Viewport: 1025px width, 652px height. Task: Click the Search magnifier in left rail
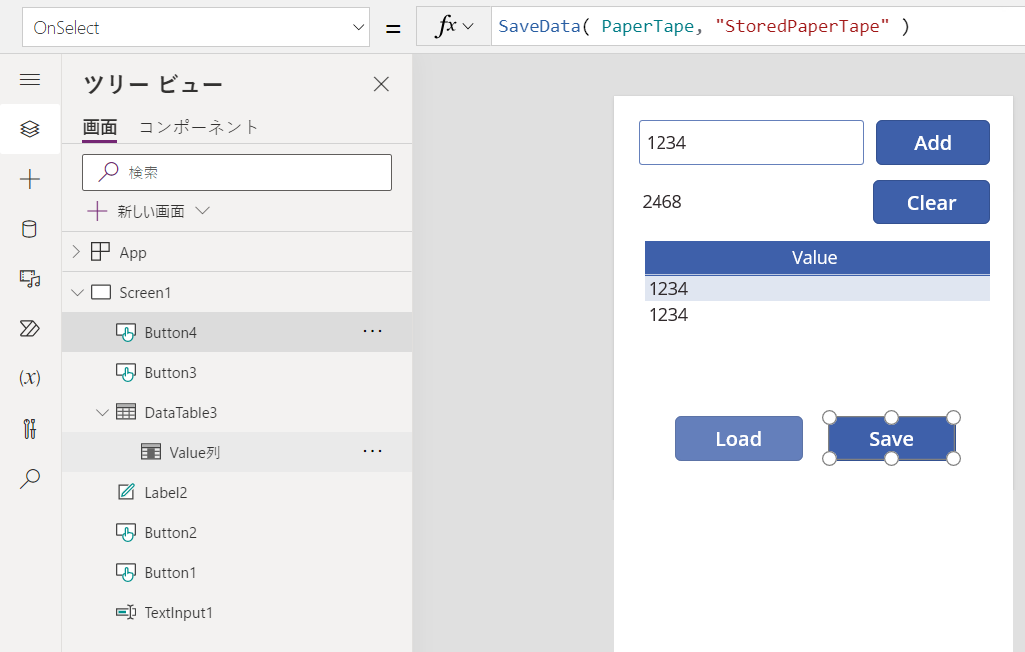pos(30,479)
